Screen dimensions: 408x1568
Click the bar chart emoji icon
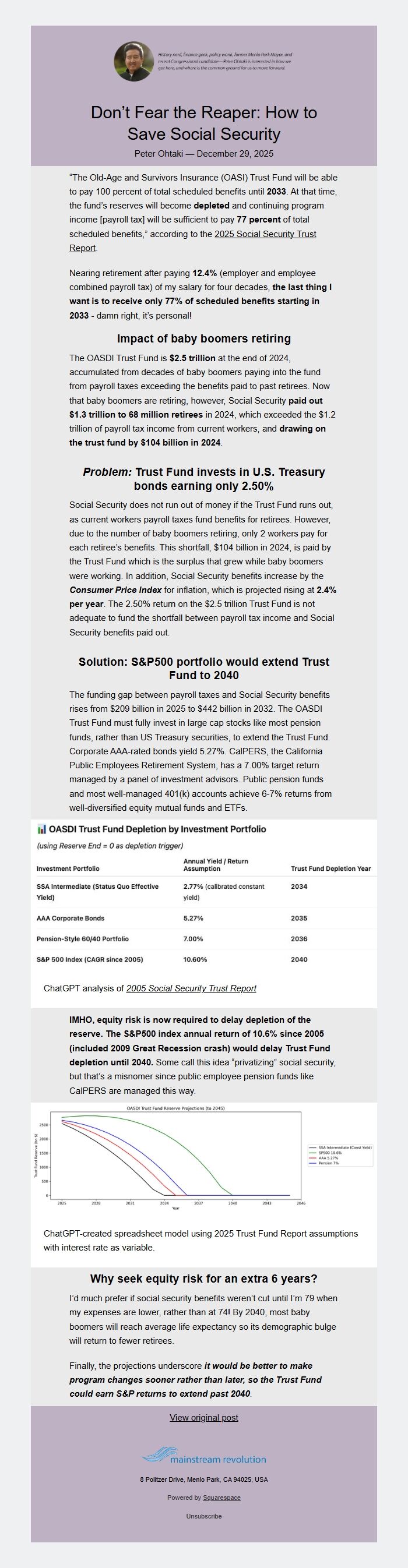pos(41,829)
